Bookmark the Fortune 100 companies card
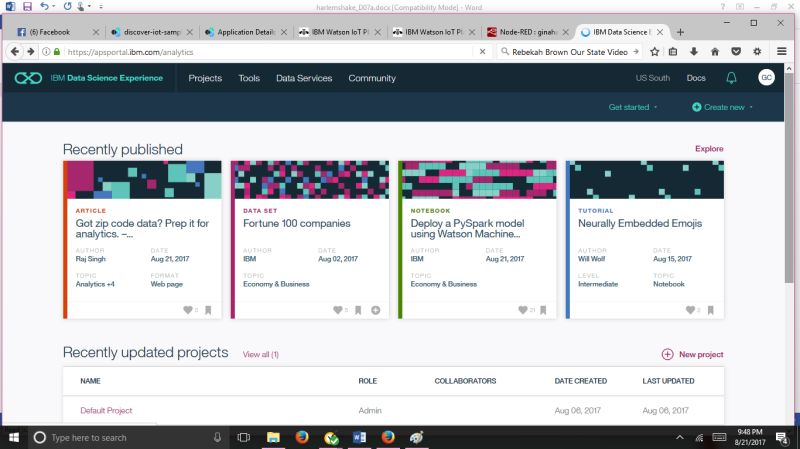Screen dimensions: 800x449 (x=358, y=310)
